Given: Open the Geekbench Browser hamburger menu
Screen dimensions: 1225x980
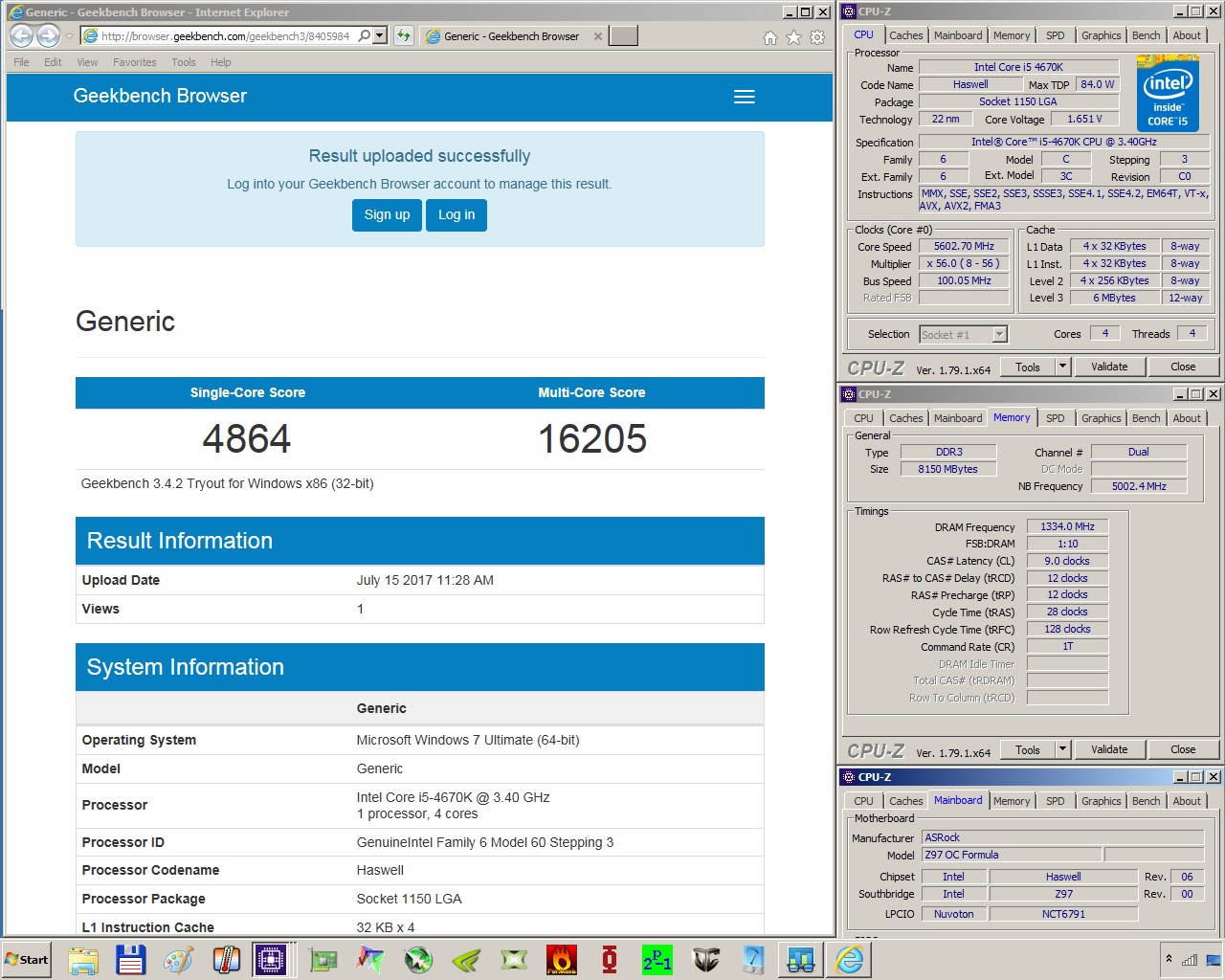Looking at the screenshot, I should tap(745, 97).
